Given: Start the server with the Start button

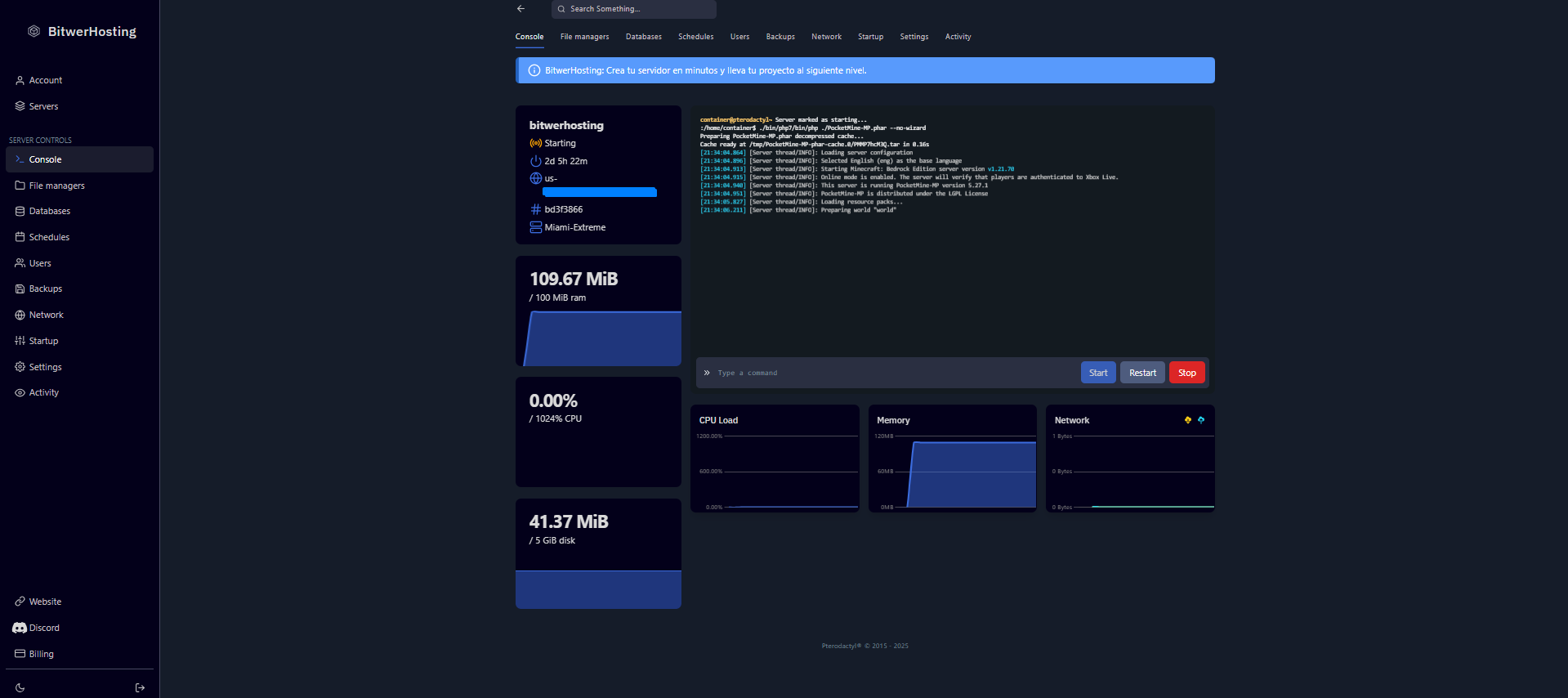Looking at the screenshot, I should (x=1098, y=373).
